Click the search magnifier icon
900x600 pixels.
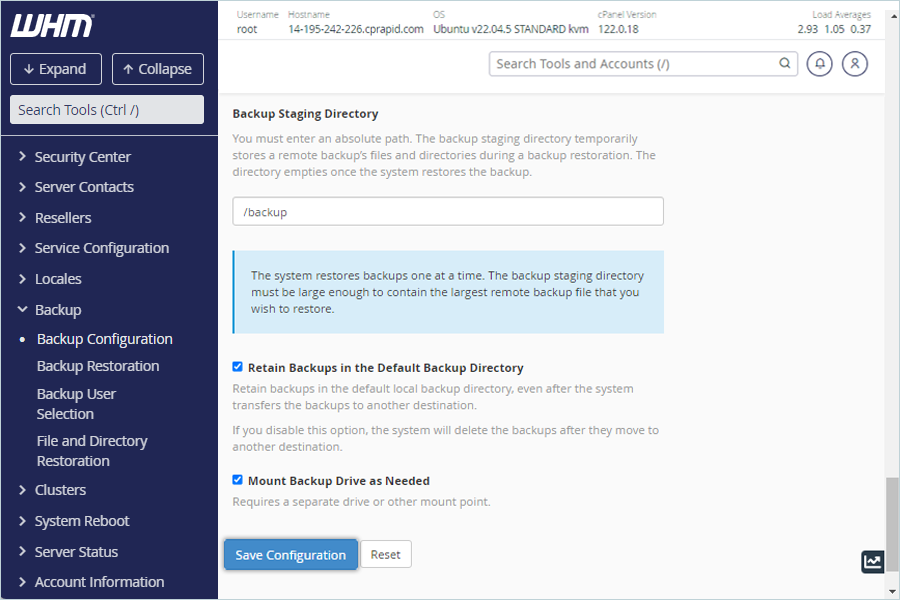click(x=785, y=63)
